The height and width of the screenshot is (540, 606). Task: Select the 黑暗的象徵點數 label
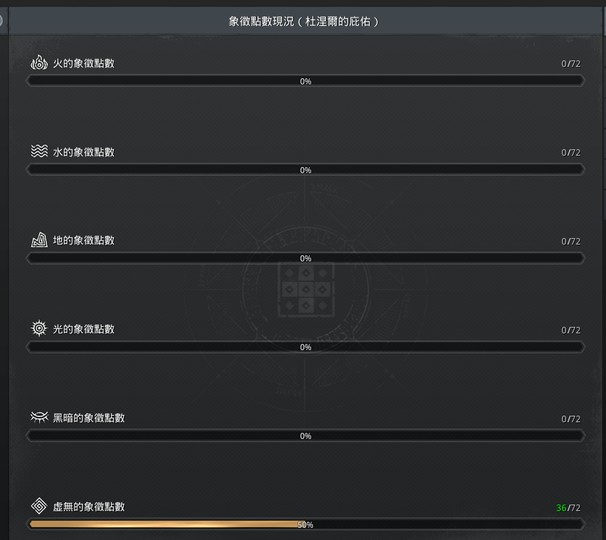click(x=89, y=418)
